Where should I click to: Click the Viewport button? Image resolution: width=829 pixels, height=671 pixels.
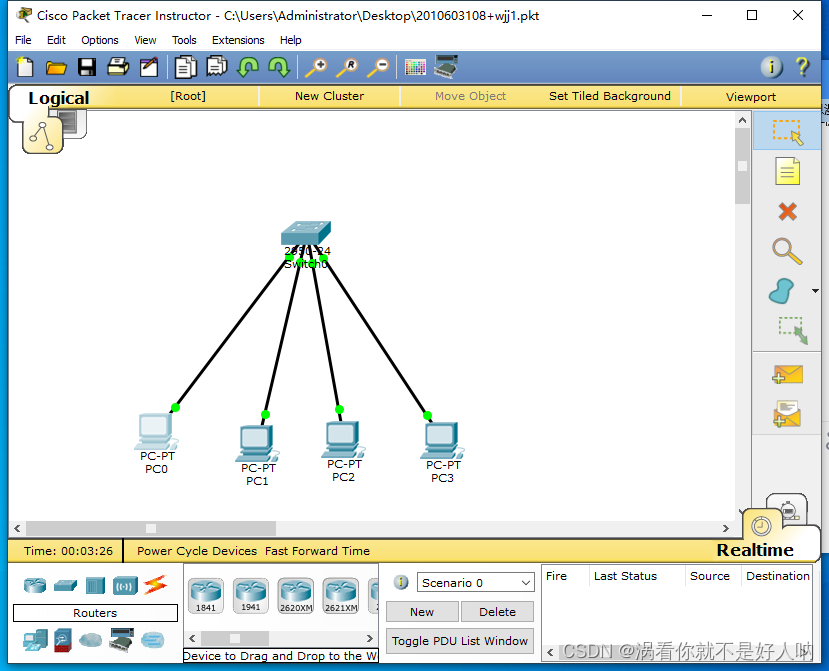(x=751, y=97)
